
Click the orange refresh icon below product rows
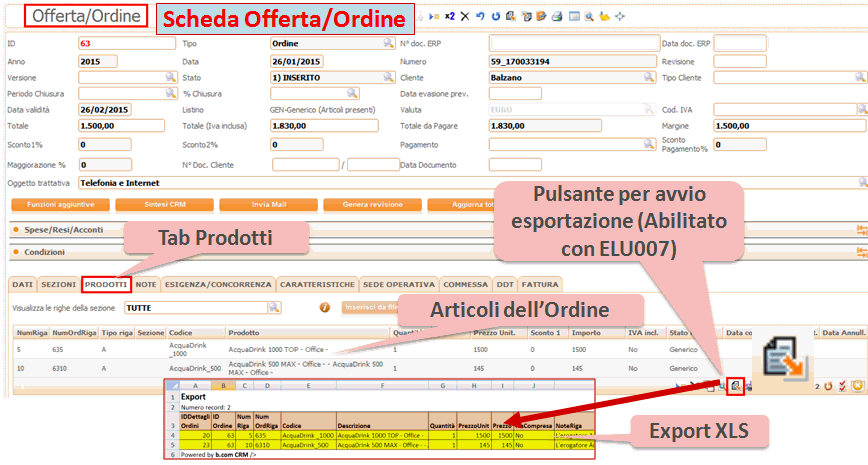829,386
